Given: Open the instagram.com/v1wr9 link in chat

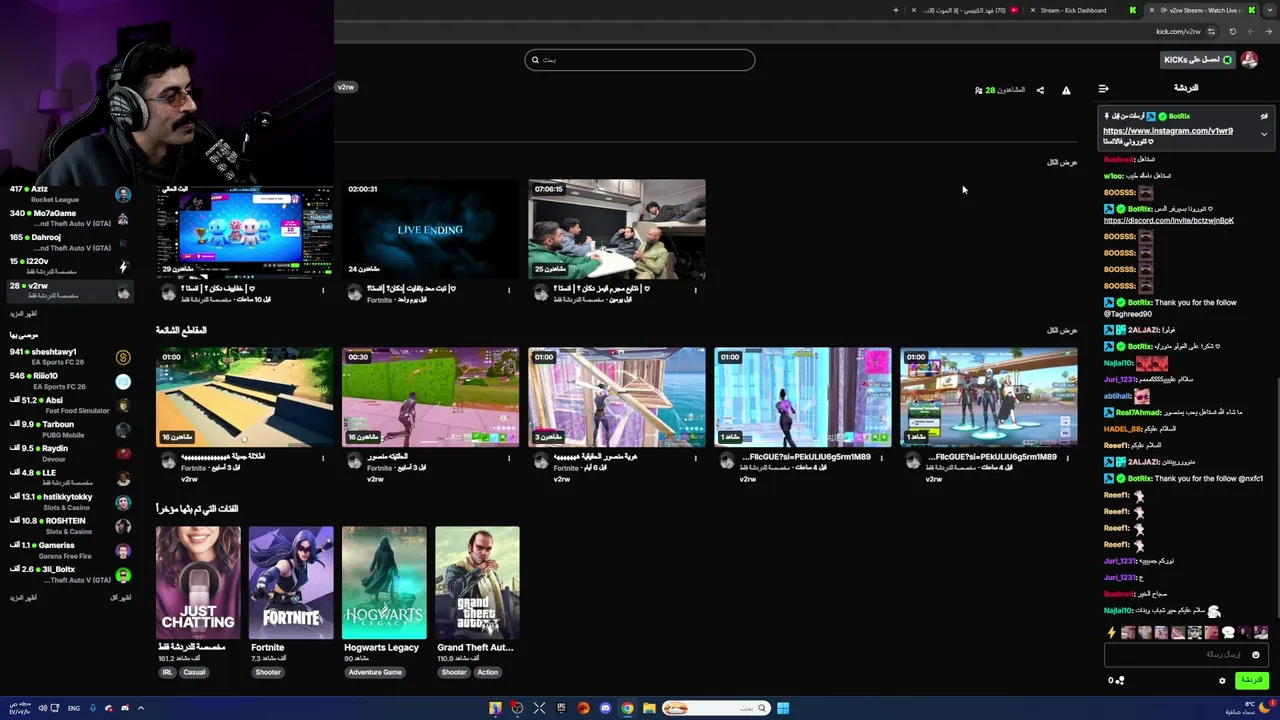Looking at the screenshot, I should (x=1168, y=131).
